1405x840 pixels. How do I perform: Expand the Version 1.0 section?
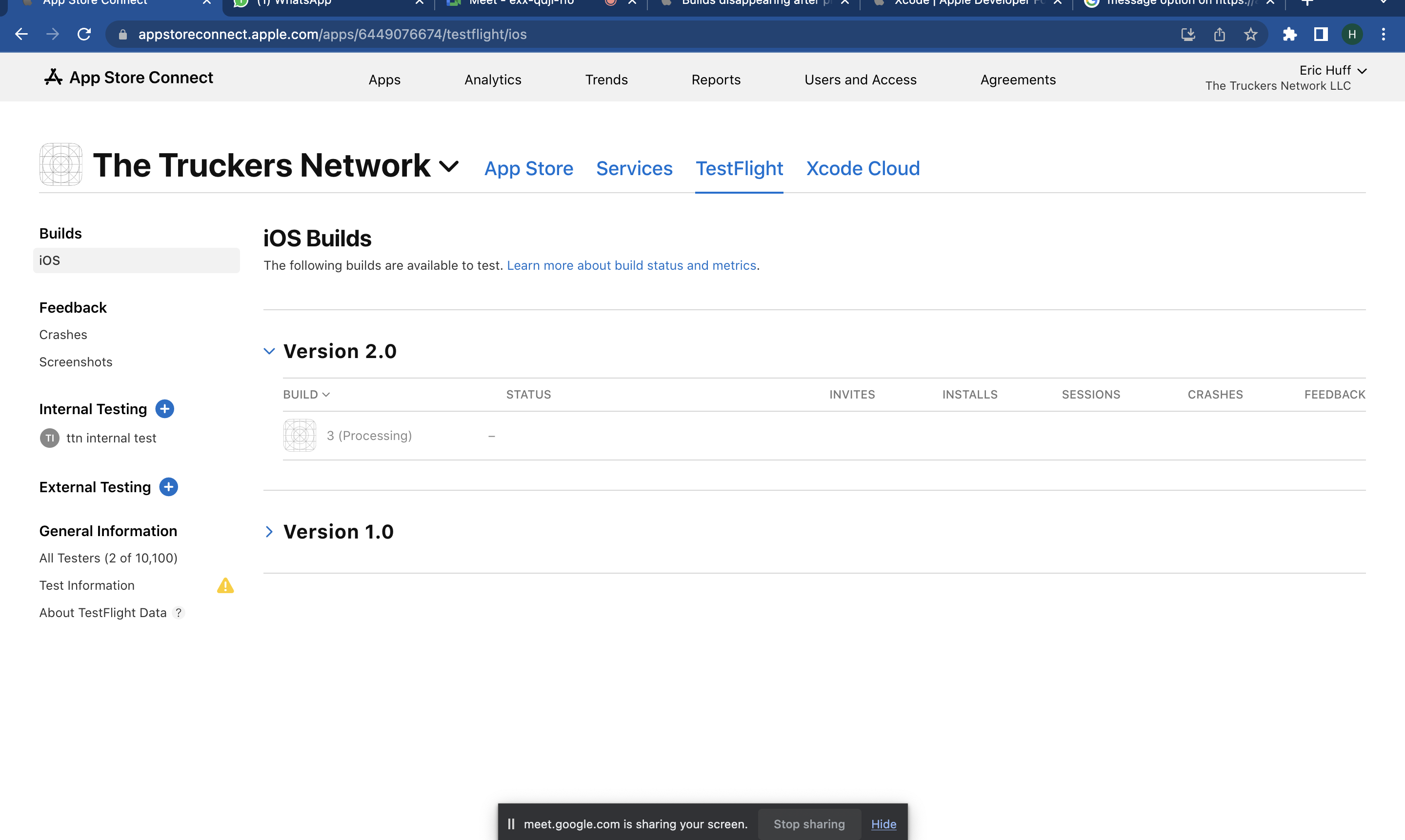pos(269,532)
